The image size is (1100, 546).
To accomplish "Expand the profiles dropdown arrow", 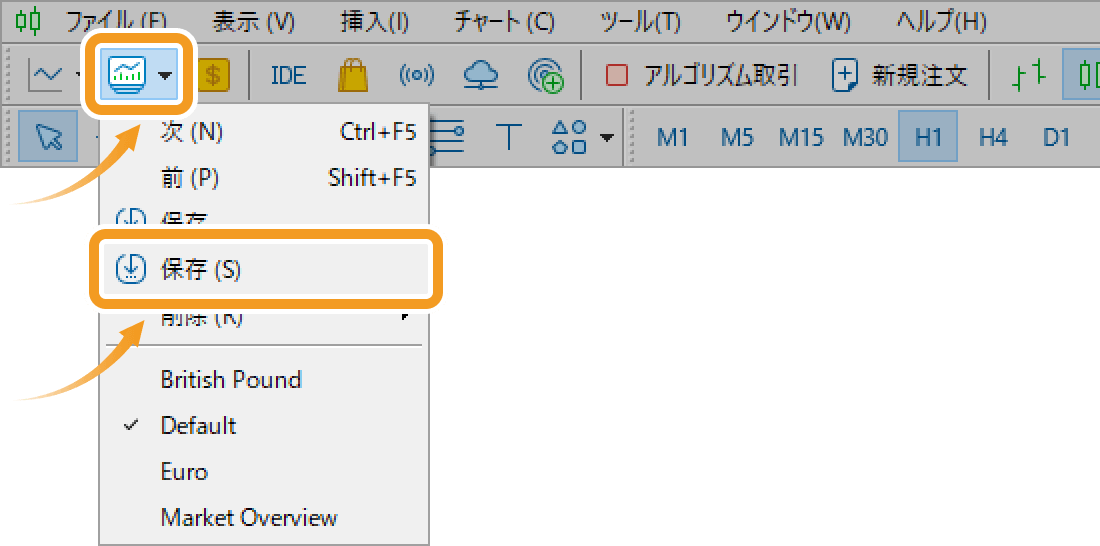I will coord(166,76).
